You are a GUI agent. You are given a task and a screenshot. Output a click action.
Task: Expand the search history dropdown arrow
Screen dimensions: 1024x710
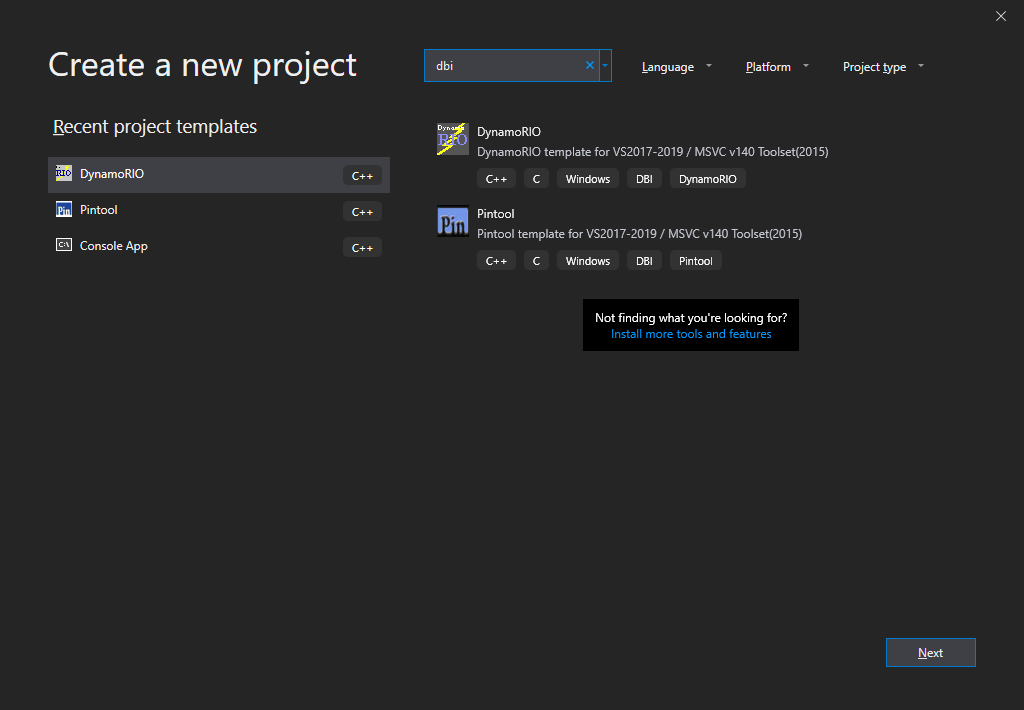click(605, 66)
